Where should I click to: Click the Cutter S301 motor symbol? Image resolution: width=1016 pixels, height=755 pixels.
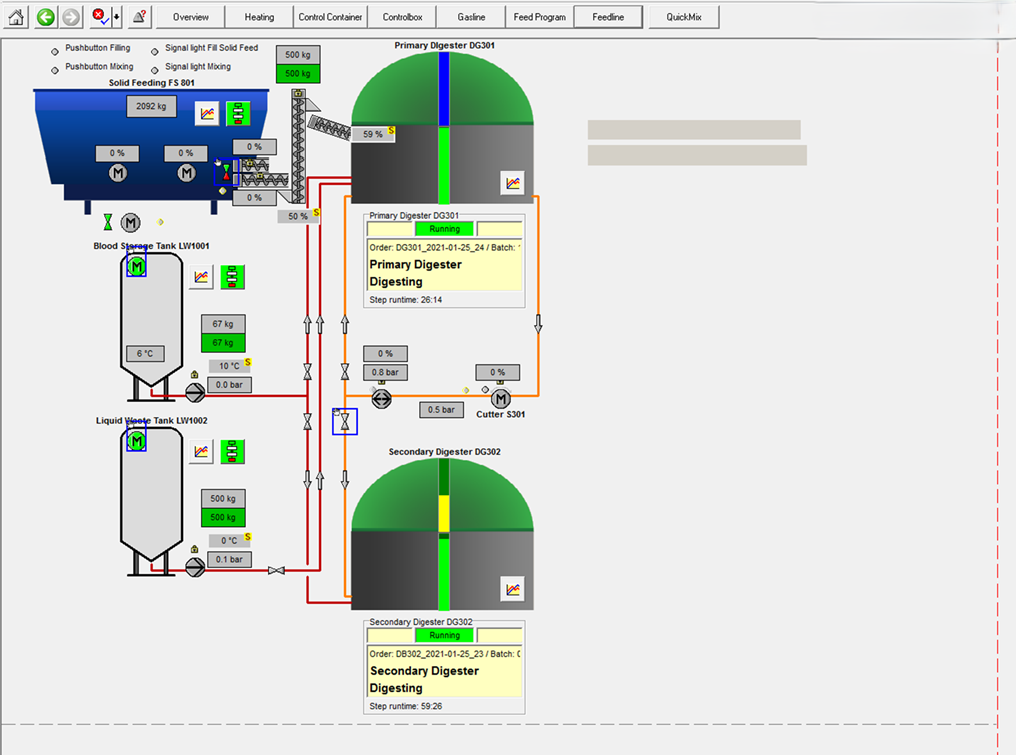coord(501,399)
